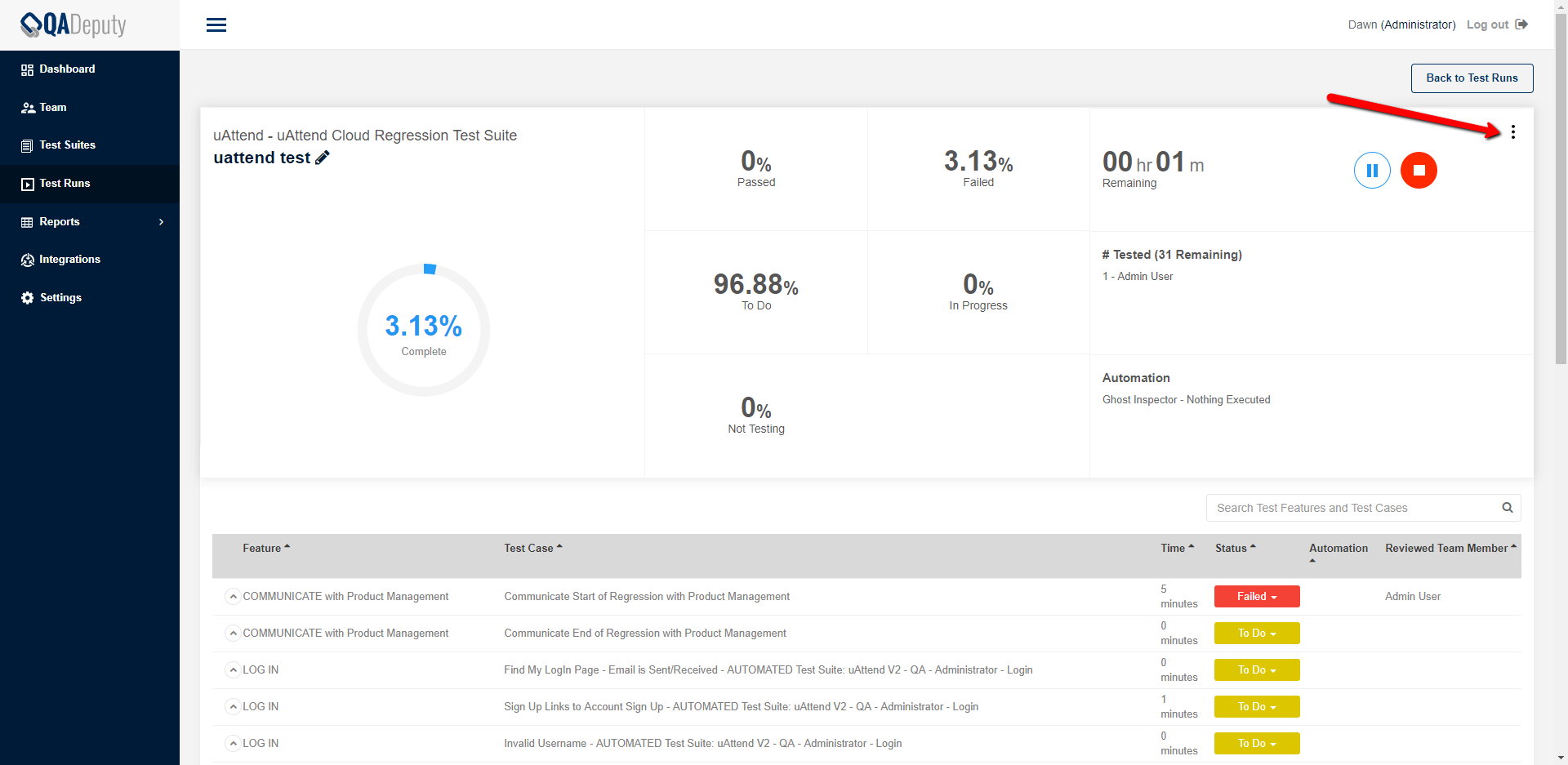The height and width of the screenshot is (765, 1568).
Task: Open Team page in sidebar
Action: coord(53,108)
